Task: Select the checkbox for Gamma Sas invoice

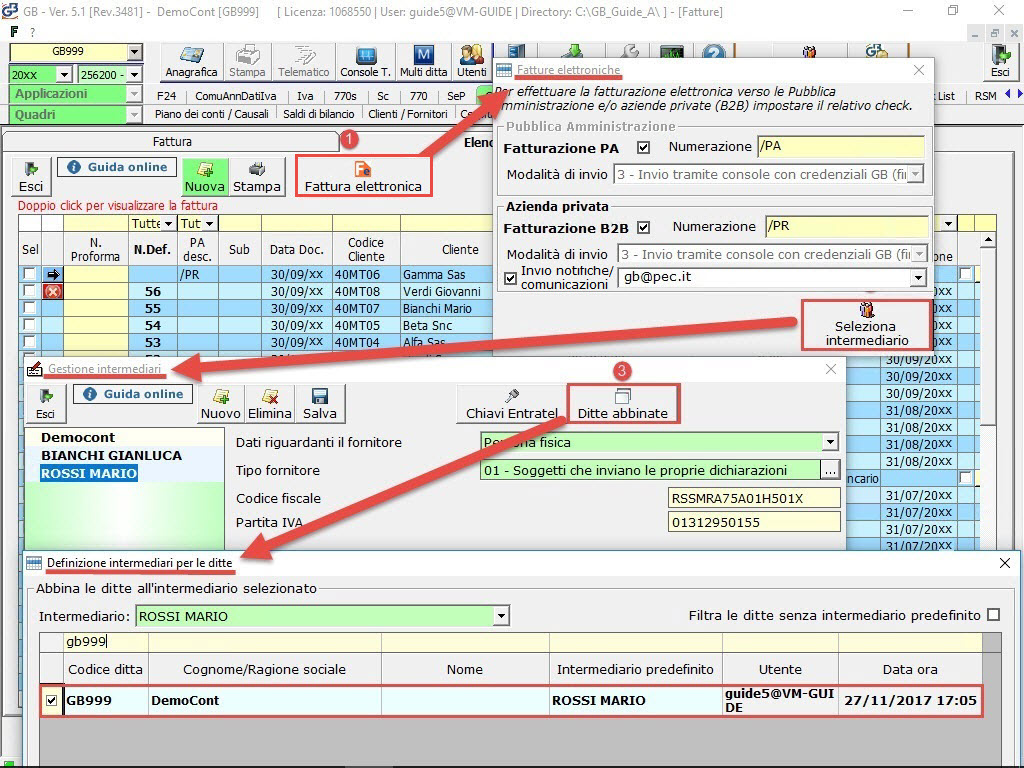Action: coord(29,274)
